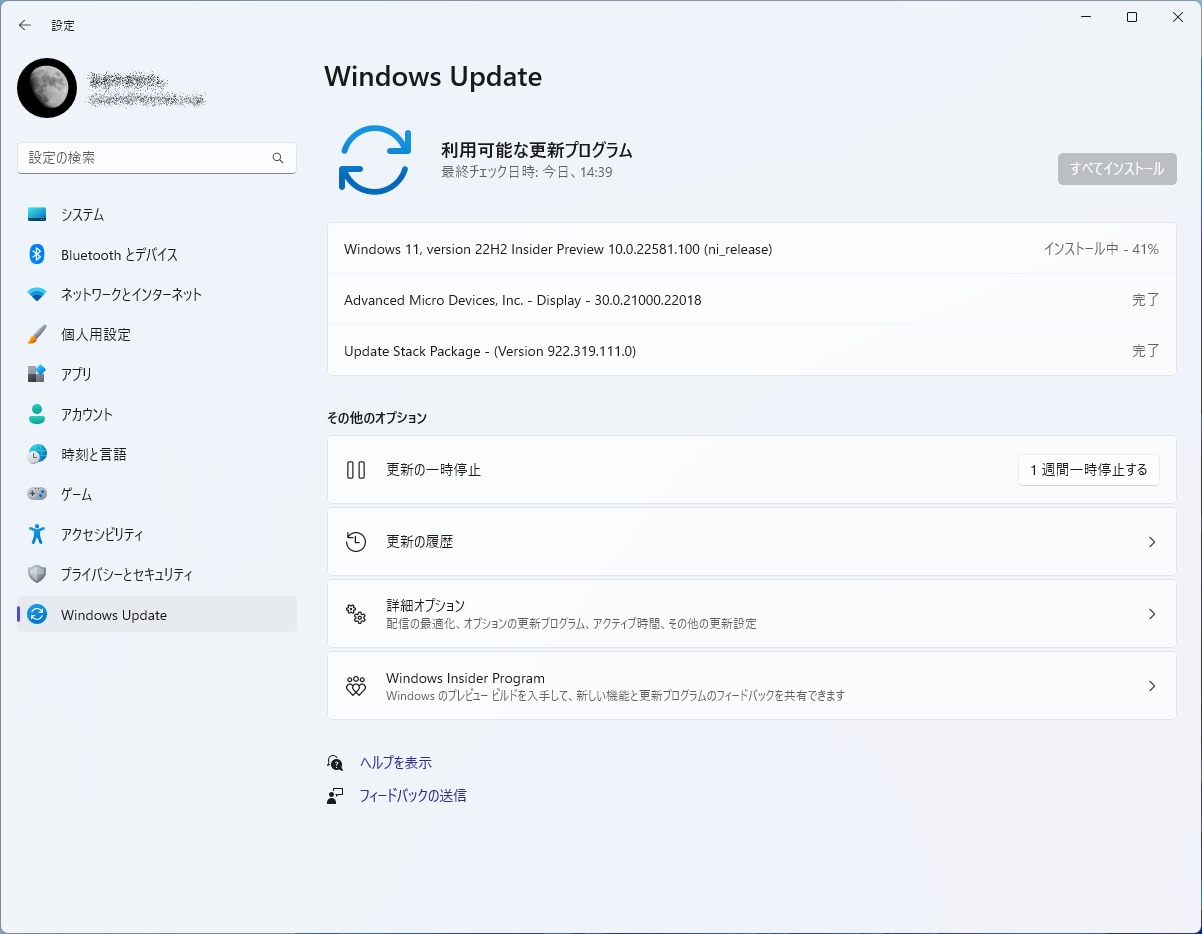Click the アカウント person icon

[x=37, y=415]
